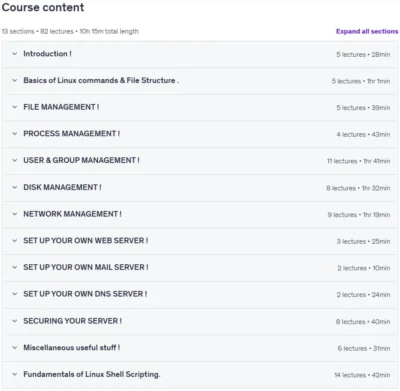Open the Miscellaneous useful stuff section title

click(x=72, y=348)
